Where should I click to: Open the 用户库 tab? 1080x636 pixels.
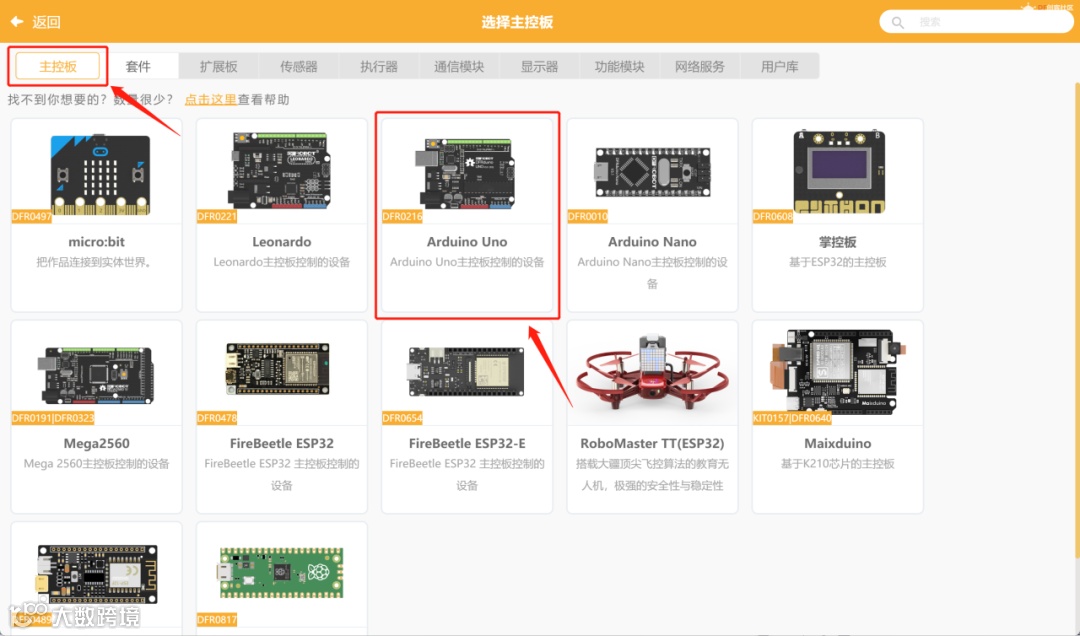780,66
